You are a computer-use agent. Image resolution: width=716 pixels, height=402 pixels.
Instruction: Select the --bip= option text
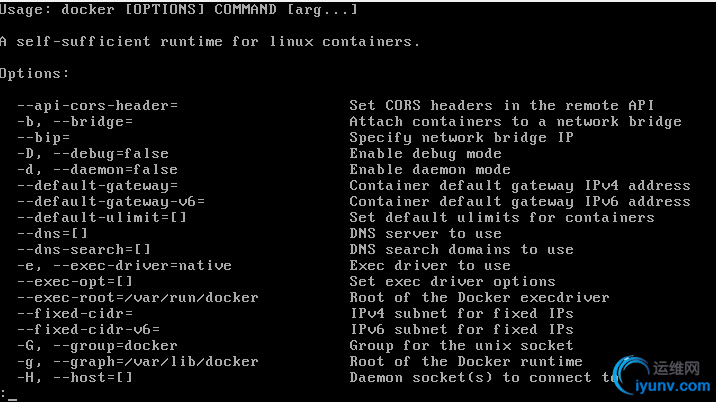tap(43, 138)
